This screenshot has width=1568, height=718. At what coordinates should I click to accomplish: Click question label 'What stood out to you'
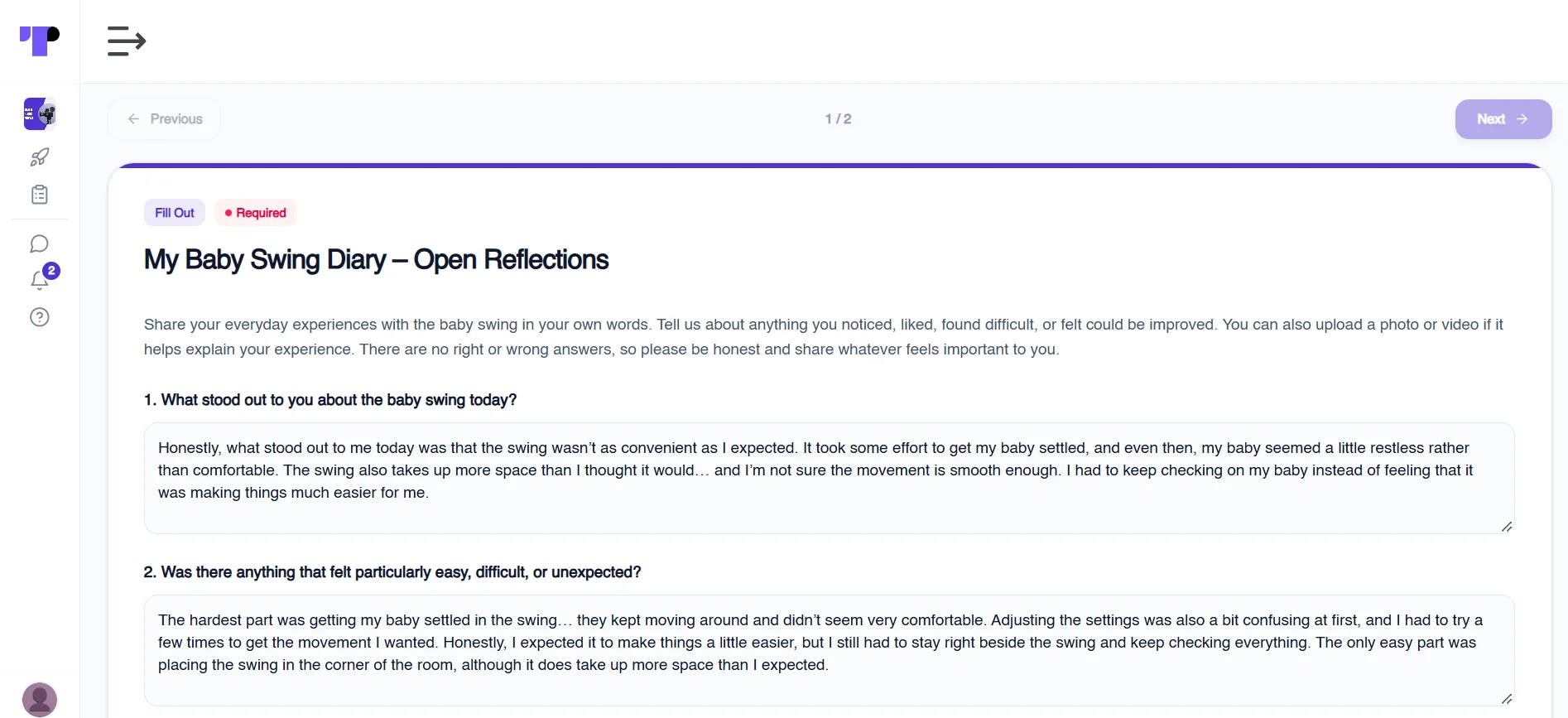[x=330, y=400]
